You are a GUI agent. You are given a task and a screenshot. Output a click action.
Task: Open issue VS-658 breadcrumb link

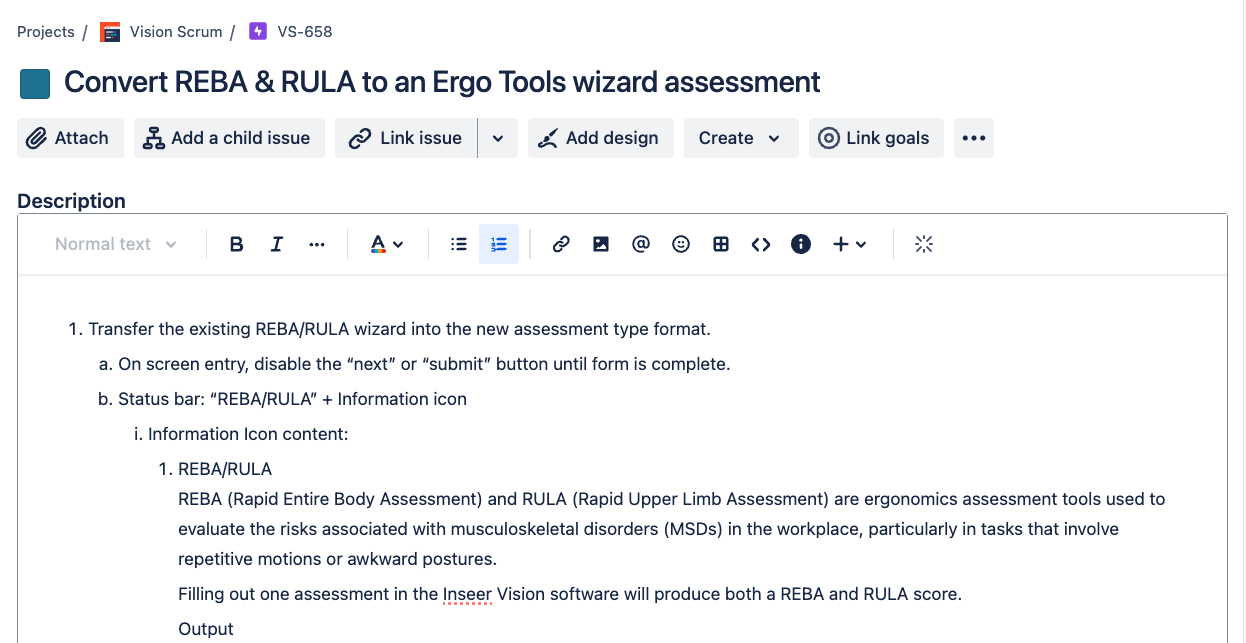click(305, 32)
